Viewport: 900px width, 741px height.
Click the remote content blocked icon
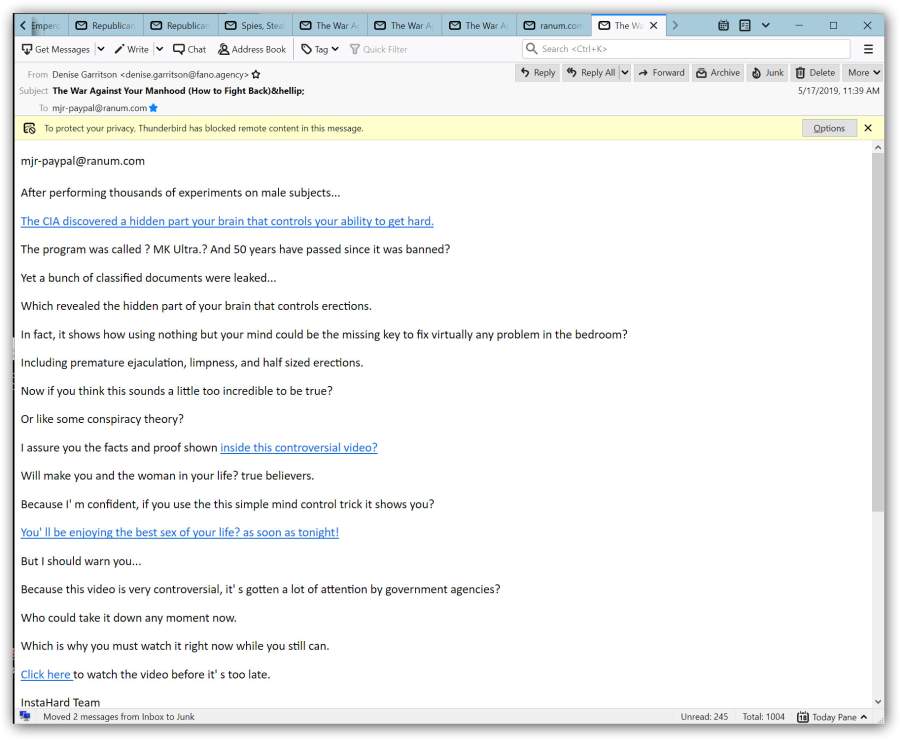[x=29, y=129]
